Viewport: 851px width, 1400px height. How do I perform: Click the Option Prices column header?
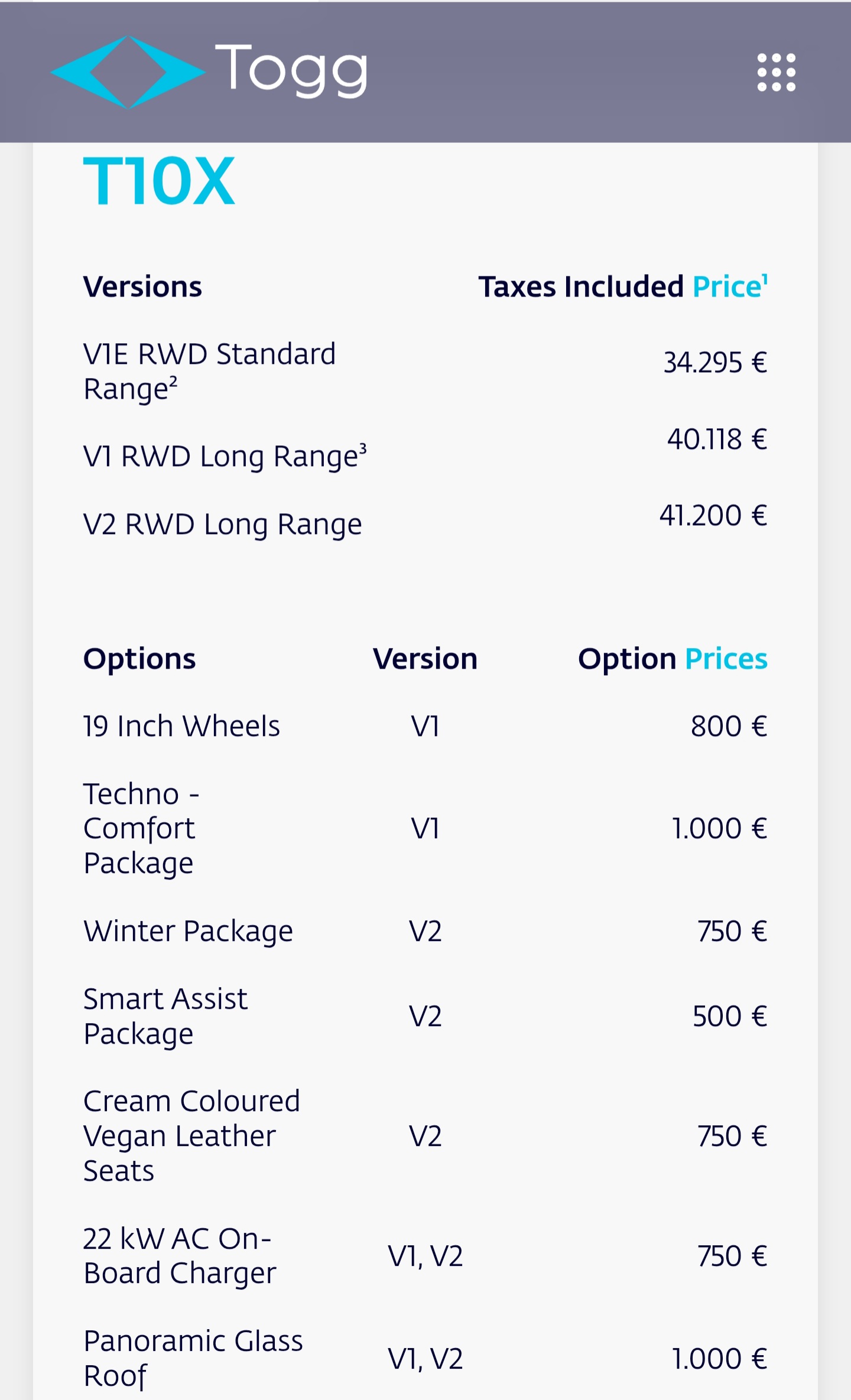click(x=673, y=659)
